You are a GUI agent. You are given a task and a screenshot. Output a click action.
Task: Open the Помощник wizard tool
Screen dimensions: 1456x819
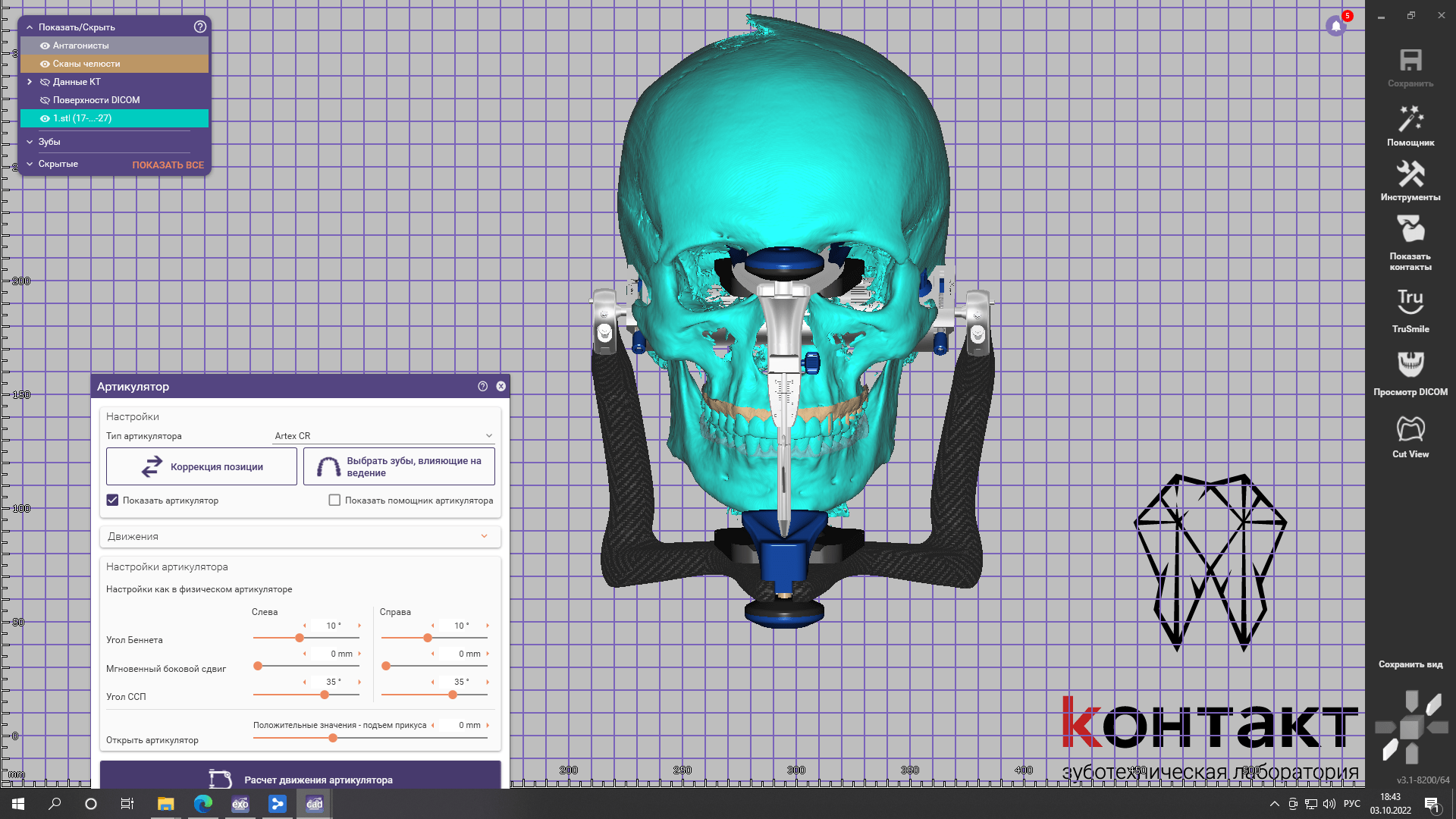(1410, 125)
